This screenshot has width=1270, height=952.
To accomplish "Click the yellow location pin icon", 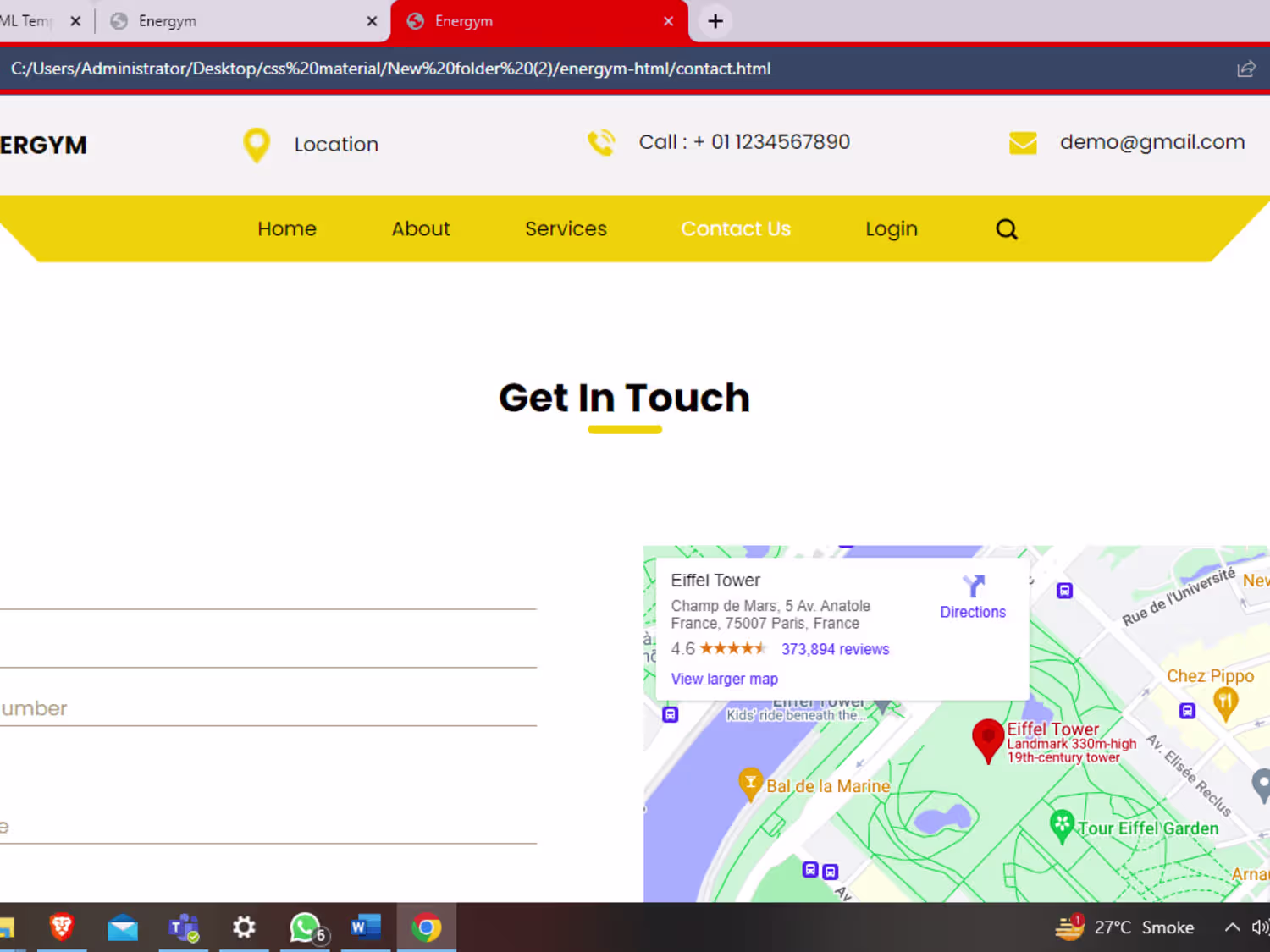I will pyautogui.click(x=257, y=146).
